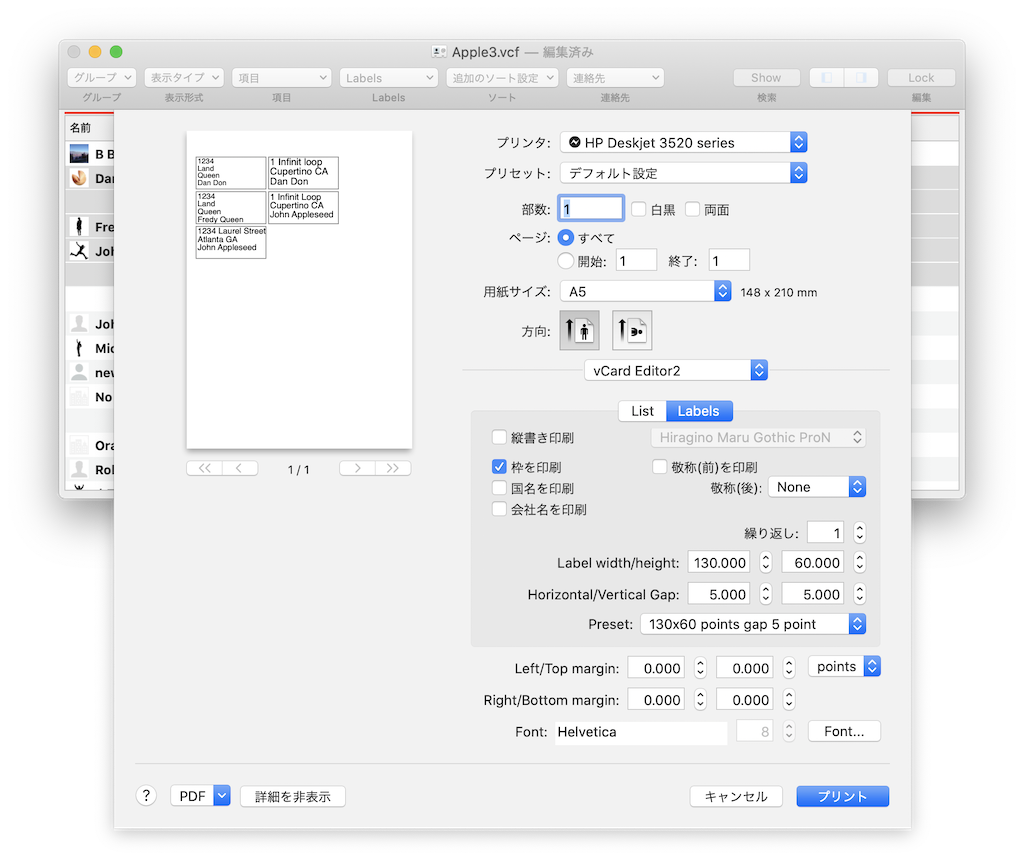Click the label page preview thumbnail

point(299,289)
